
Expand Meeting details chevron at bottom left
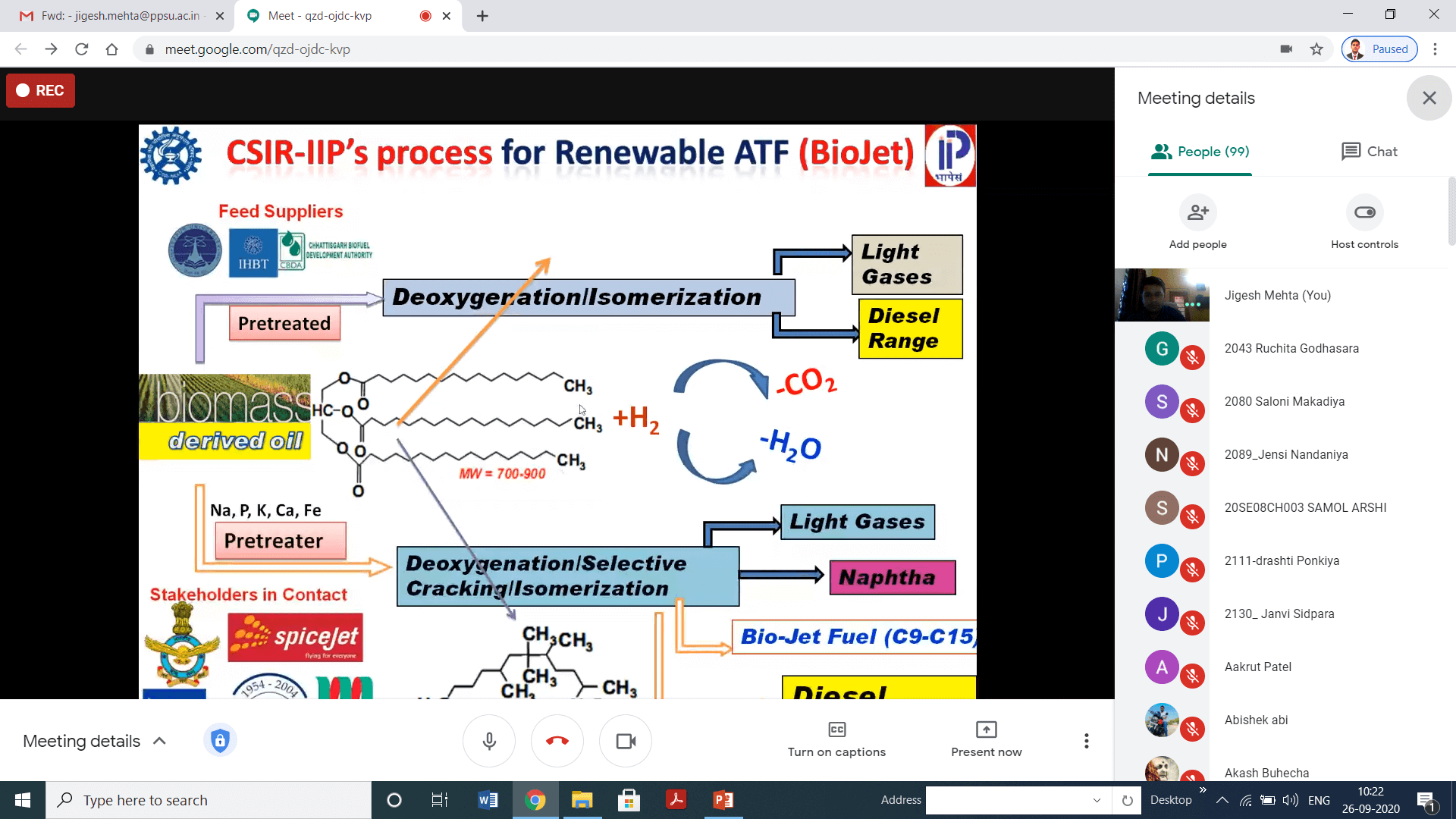(x=159, y=741)
